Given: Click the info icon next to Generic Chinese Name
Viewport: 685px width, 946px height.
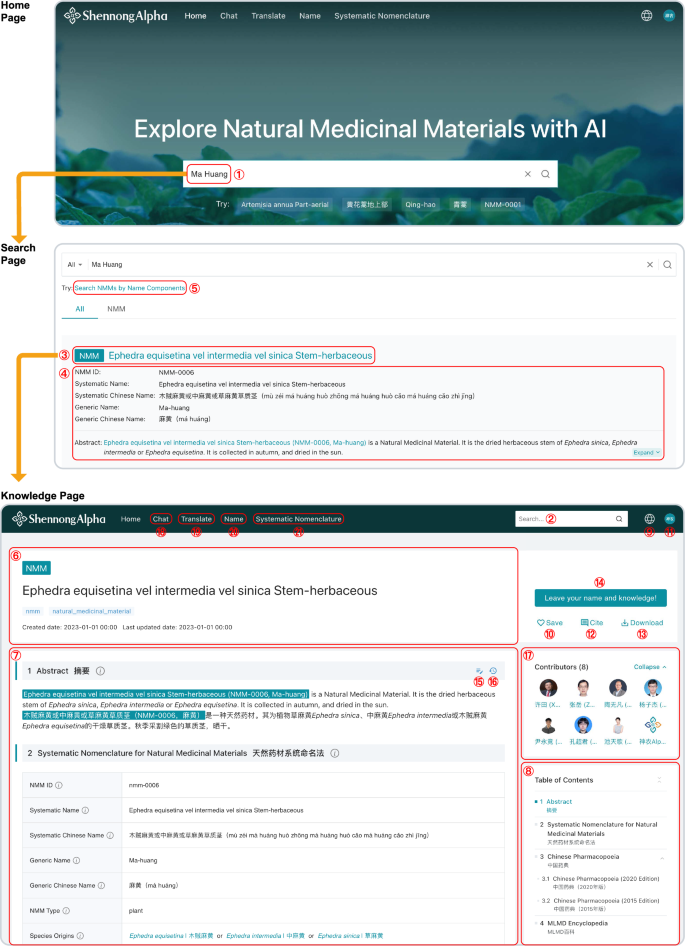Looking at the screenshot, I should 101,886.
